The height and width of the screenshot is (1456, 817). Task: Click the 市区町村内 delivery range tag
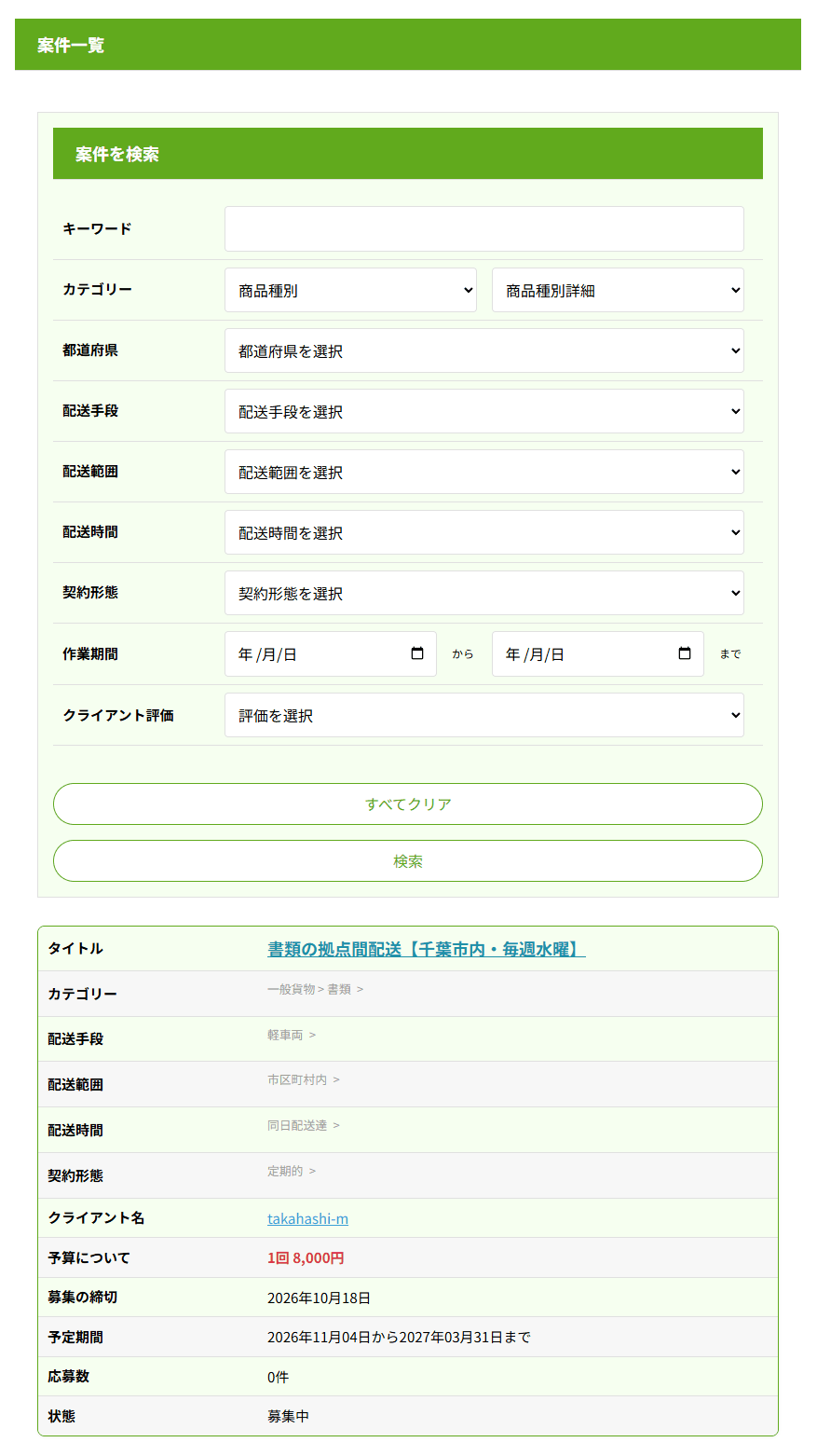297,1079
